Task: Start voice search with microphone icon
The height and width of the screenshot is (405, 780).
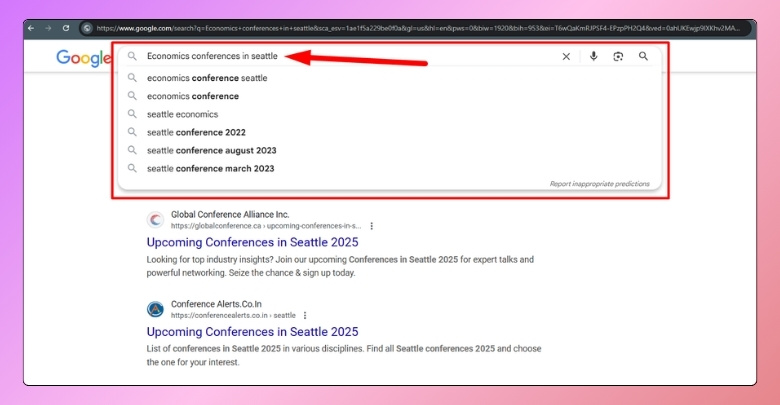Action: coord(593,56)
